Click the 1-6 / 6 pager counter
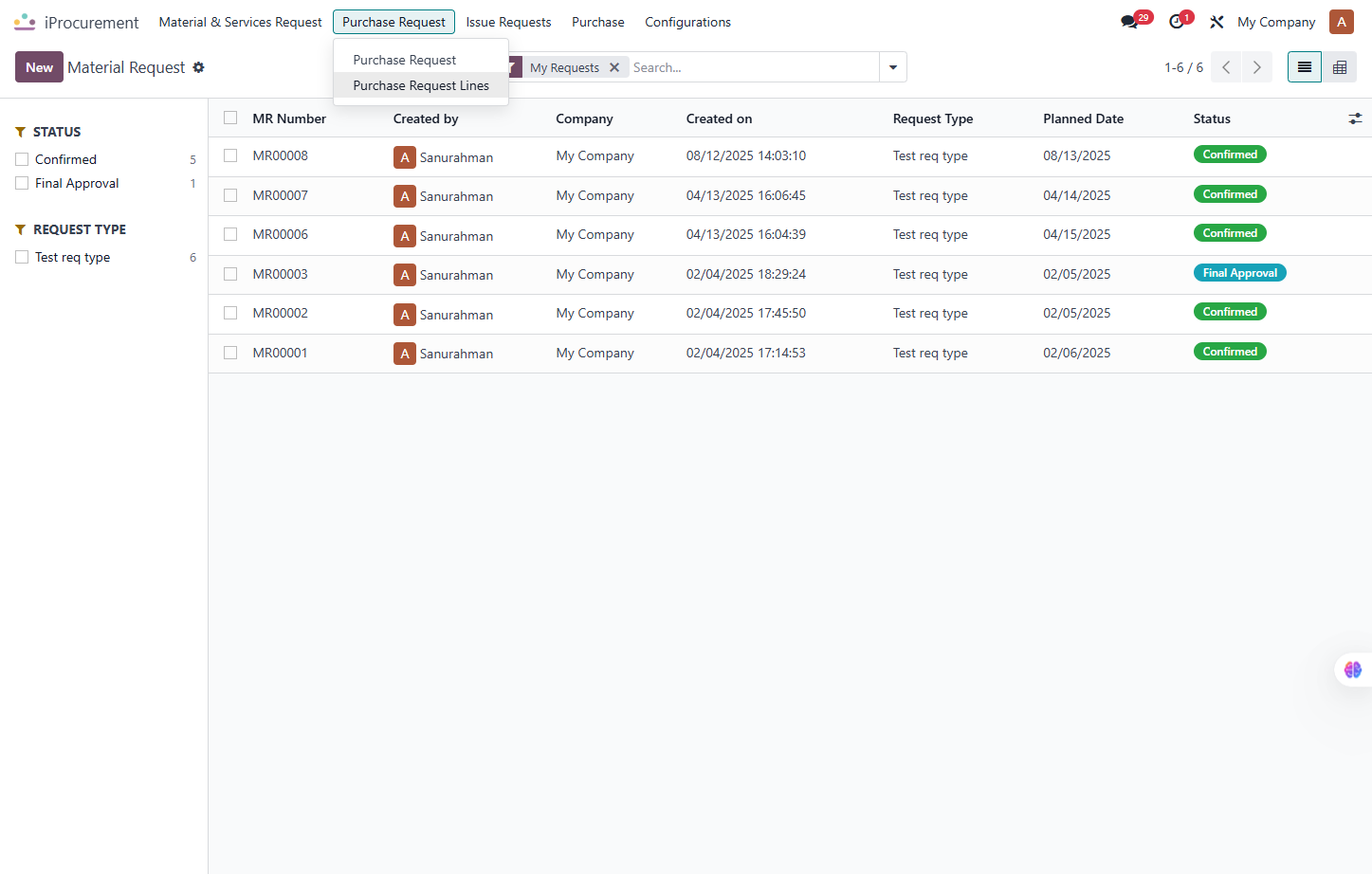The image size is (1372, 874). tap(1183, 67)
